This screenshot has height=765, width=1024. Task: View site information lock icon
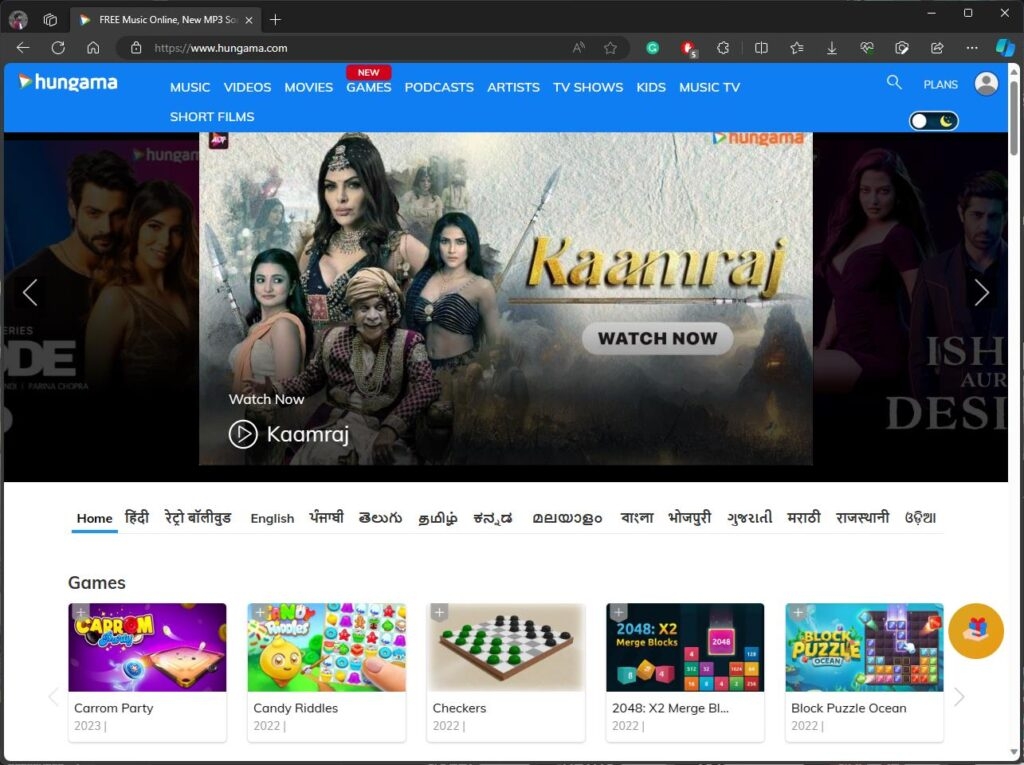(136, 48)
